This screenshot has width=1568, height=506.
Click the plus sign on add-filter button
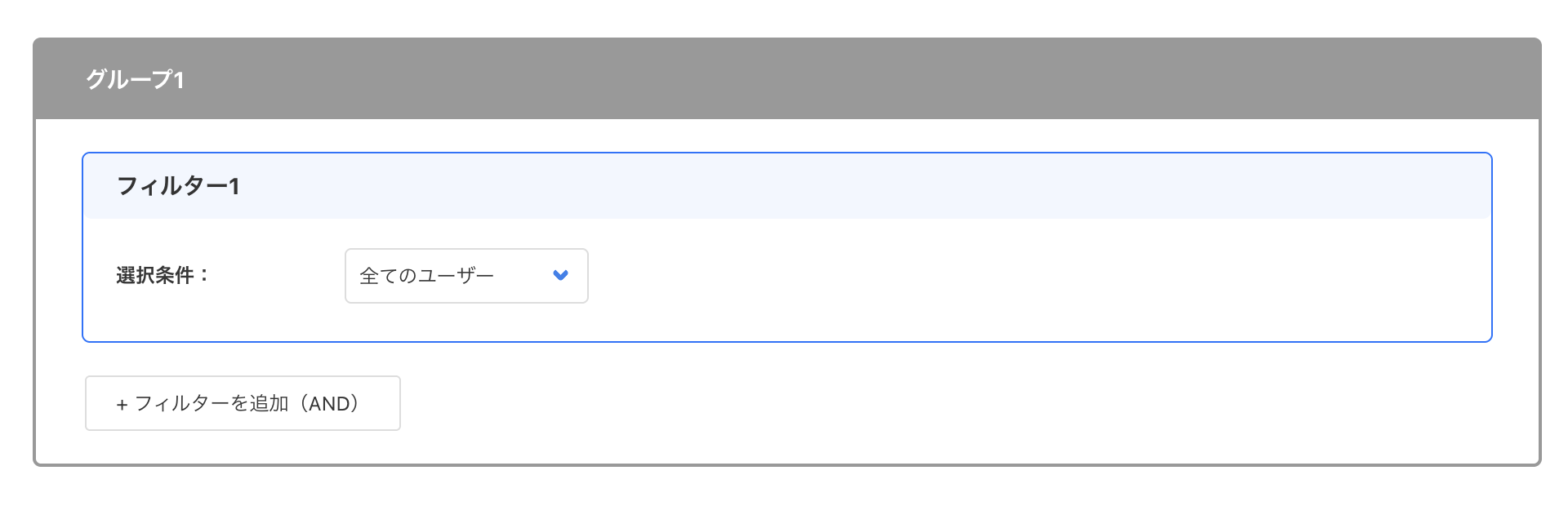pyautogui.click(x=122, y=405)
